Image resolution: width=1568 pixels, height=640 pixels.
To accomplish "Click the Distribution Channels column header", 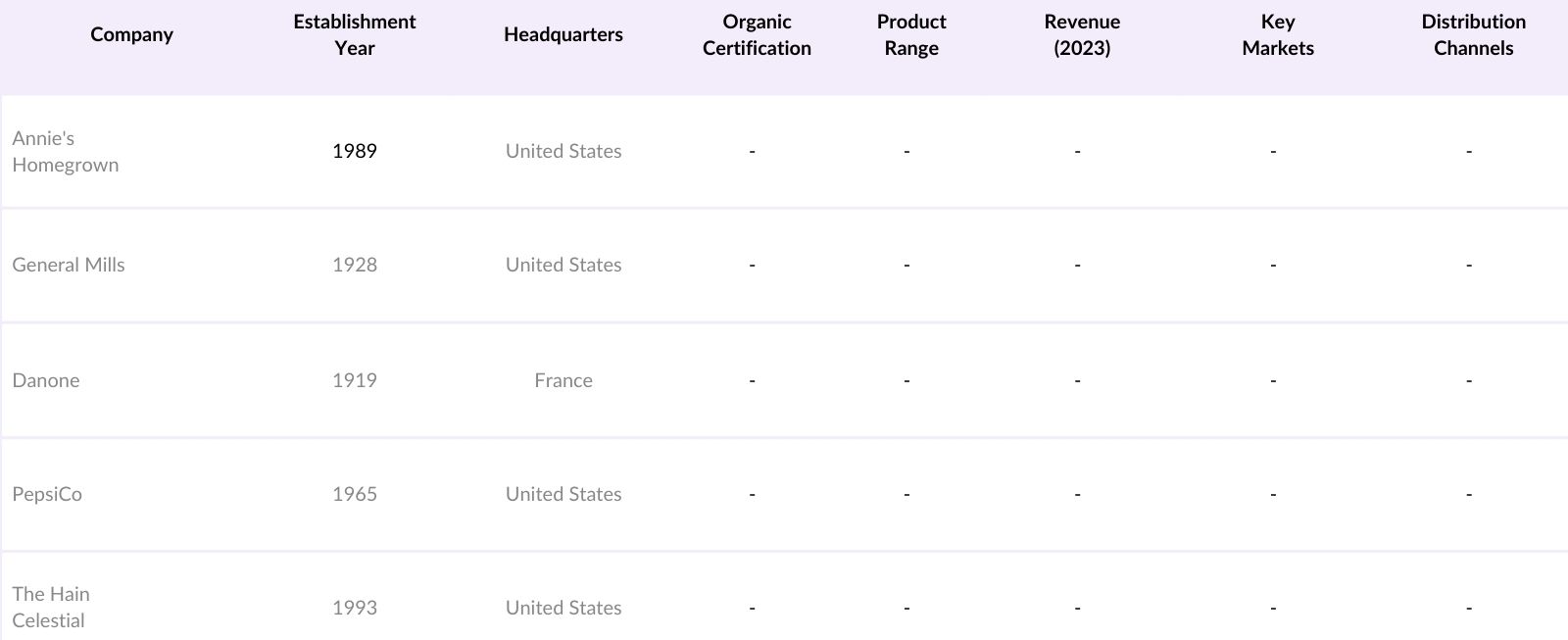I will coord(1473,34).
